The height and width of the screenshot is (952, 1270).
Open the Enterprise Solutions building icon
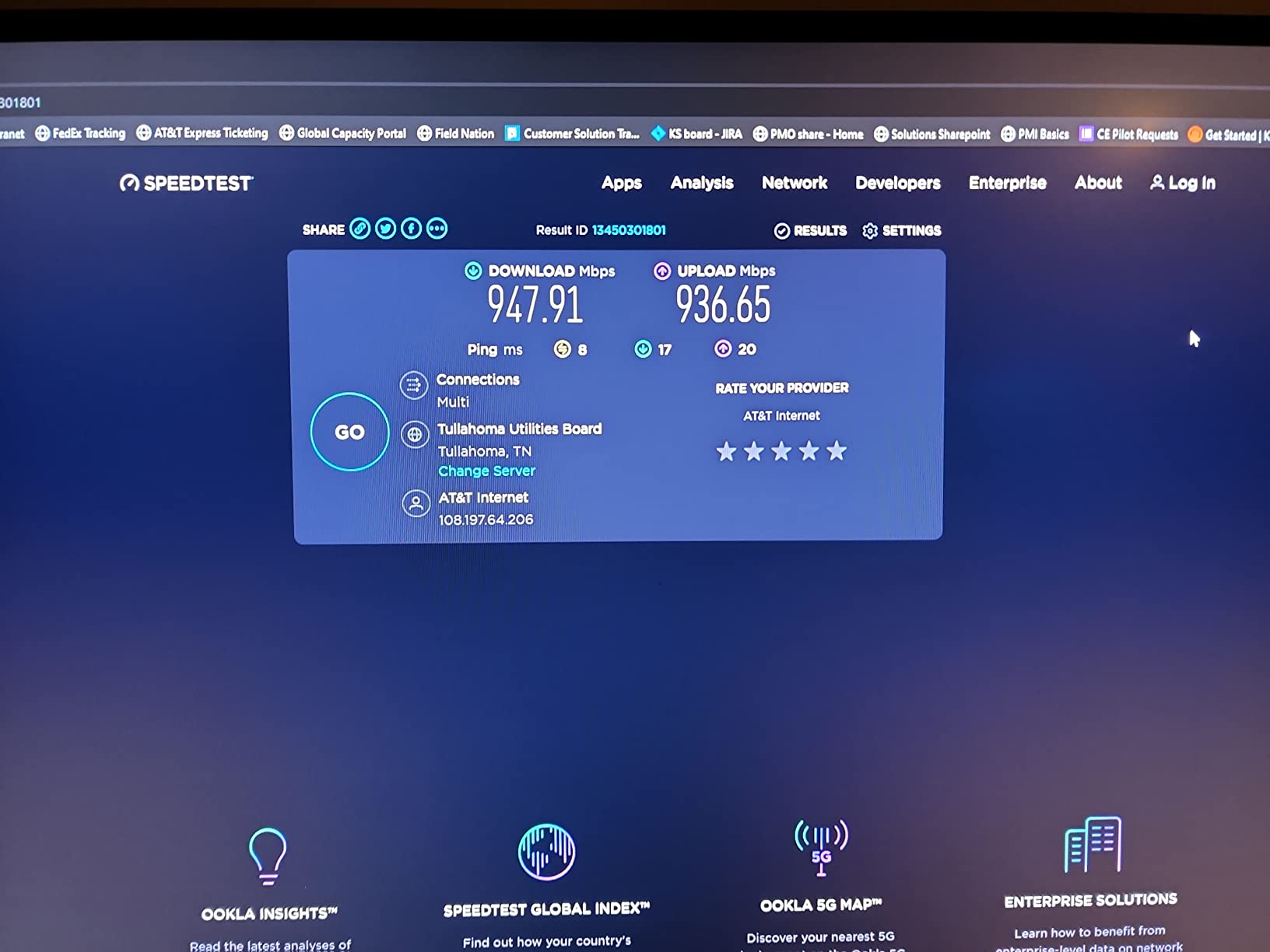click(x=1093, y=845)
